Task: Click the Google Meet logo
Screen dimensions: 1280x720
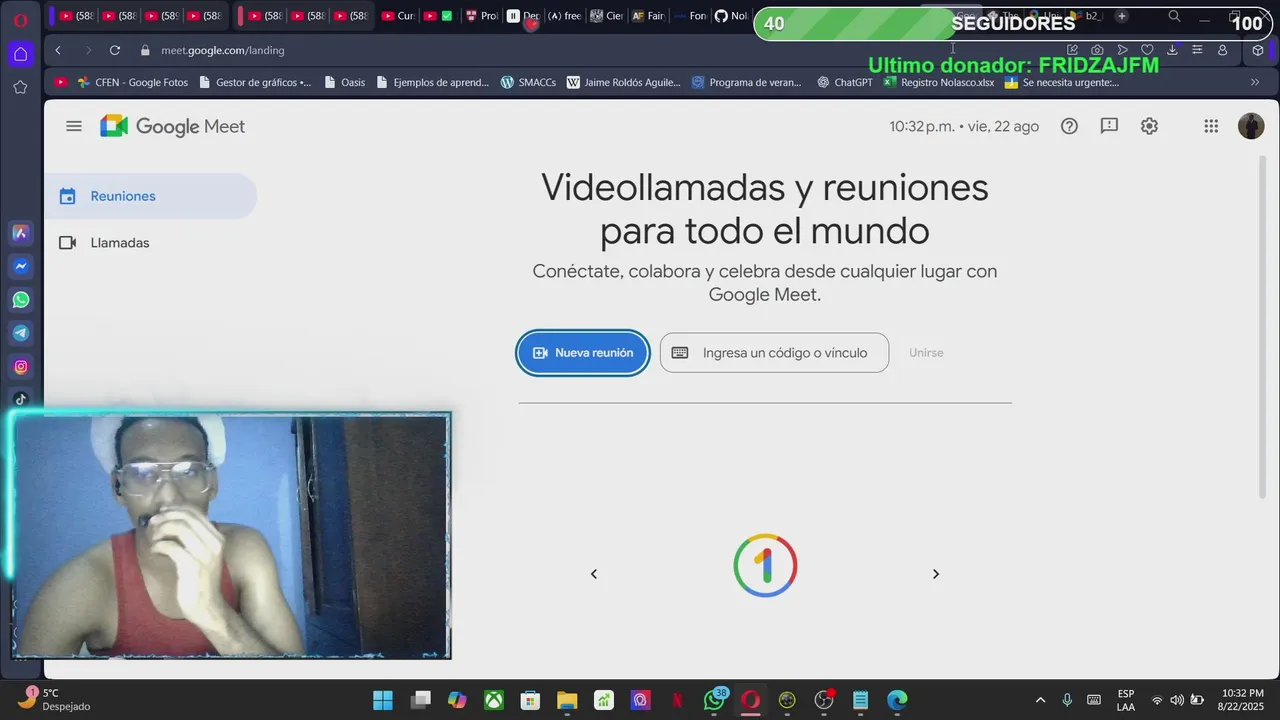Action: (172, 126)
